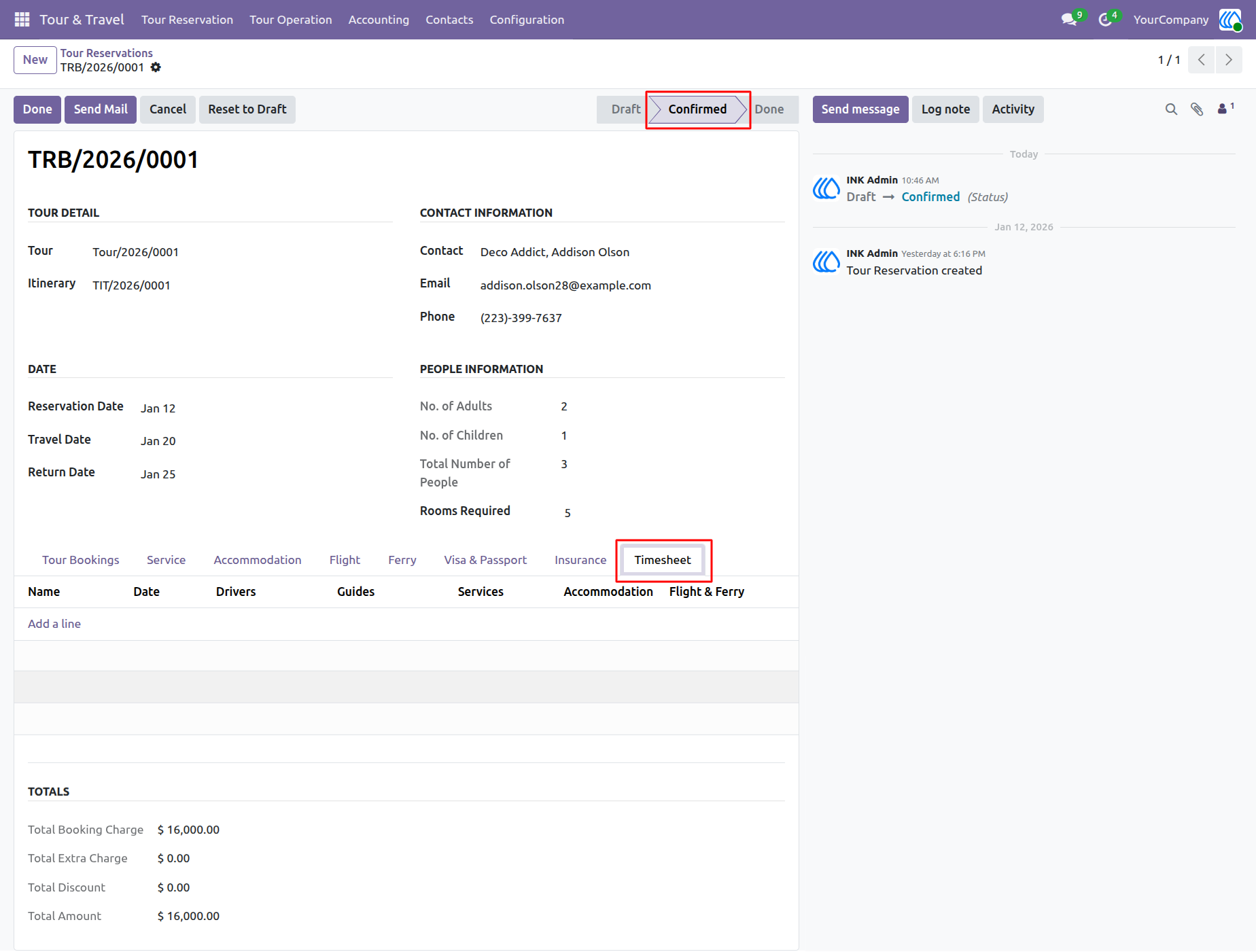The width and height of the screenshot is (1256, 952).
Task: Go to next record arrow
Action: point(1229,60)
